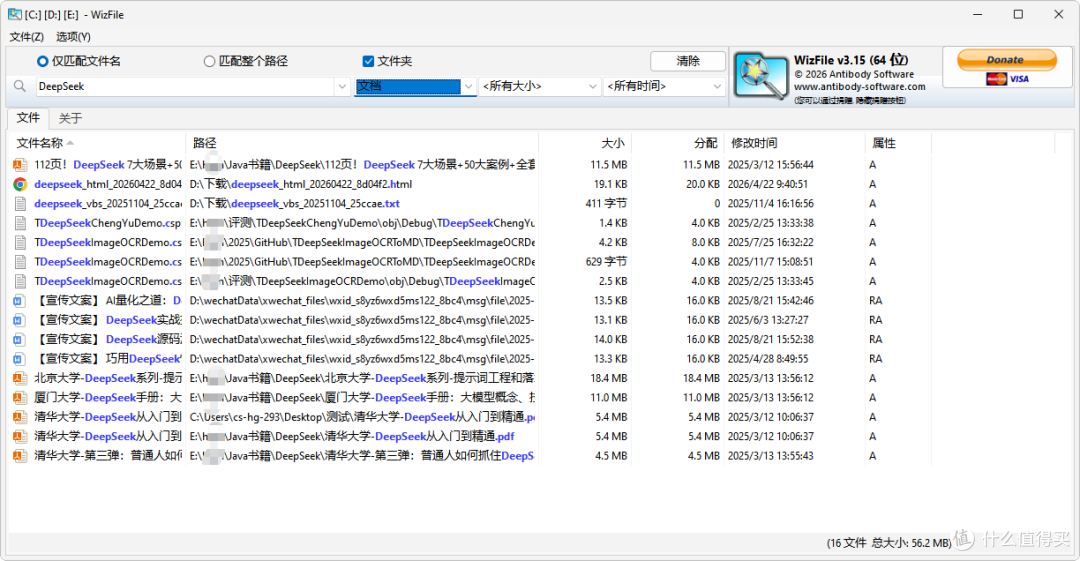The width and height of the screenshot is (1080, 561).
Task: Uncheck the '文件夹' checkbox
Action: click(x=368, y=61)
